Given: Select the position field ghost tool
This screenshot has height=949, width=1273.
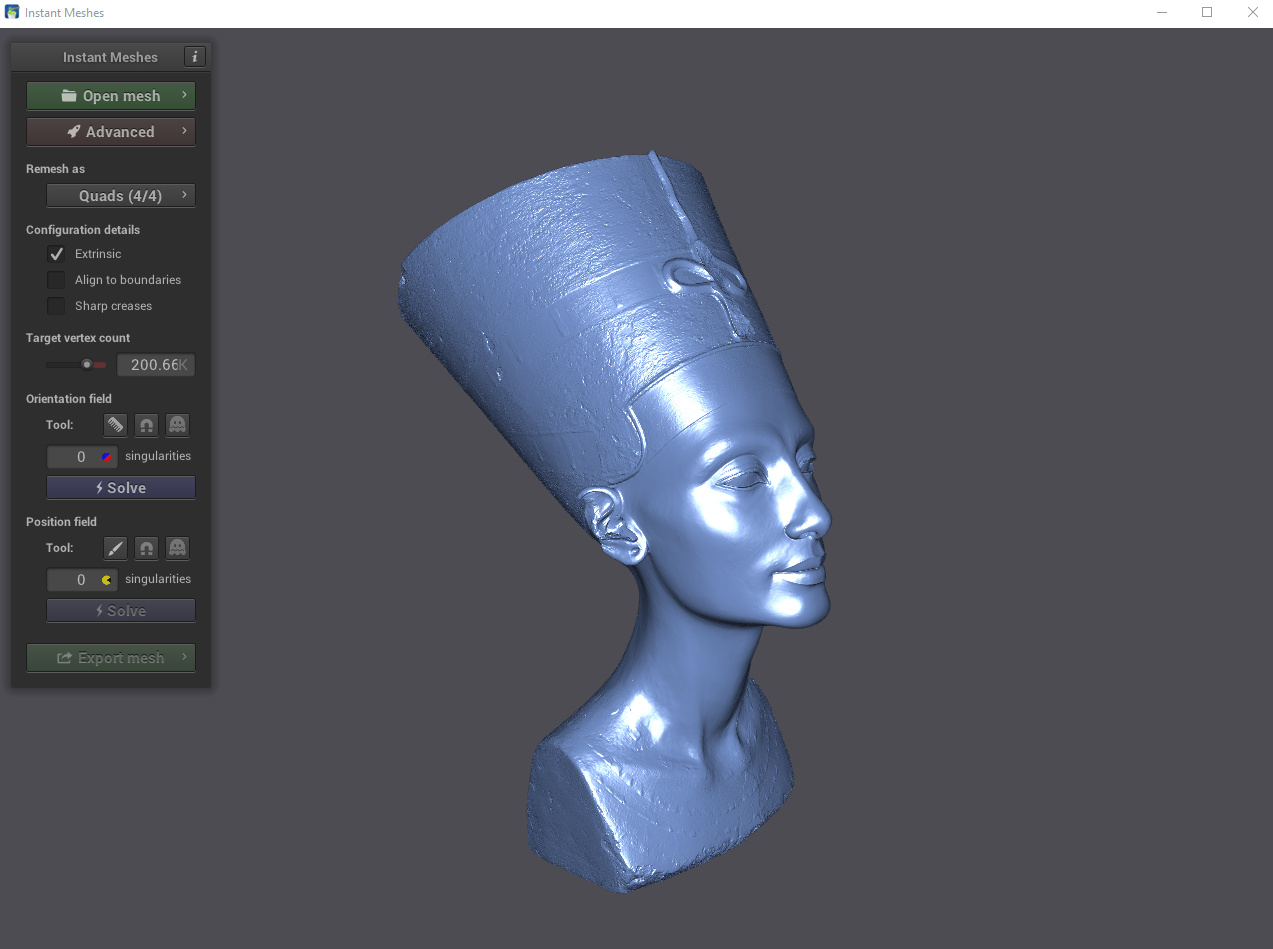Looking at the screenshot, I should pos(177,548).
